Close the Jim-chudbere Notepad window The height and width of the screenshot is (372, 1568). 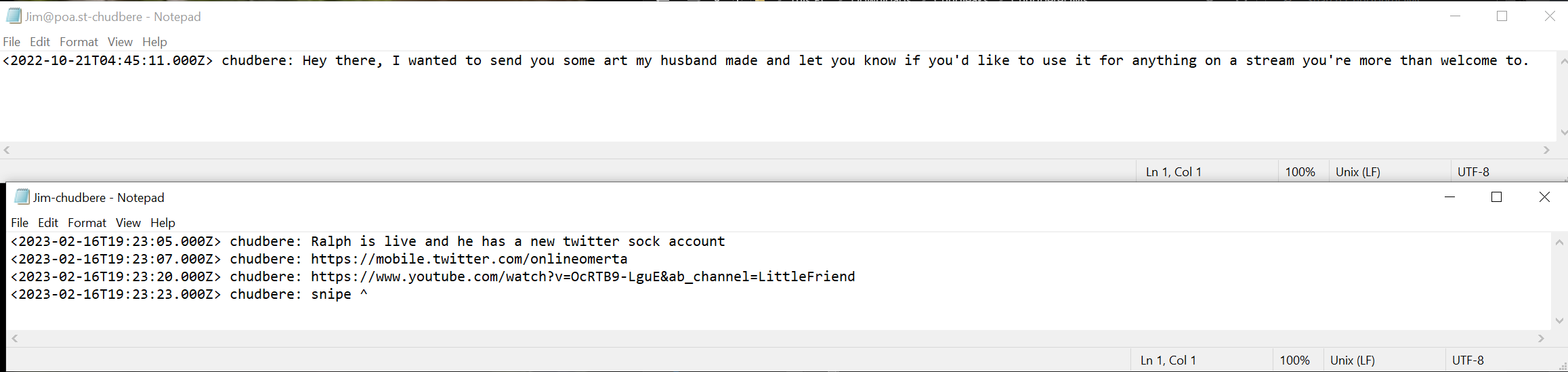click(1544, 197)
